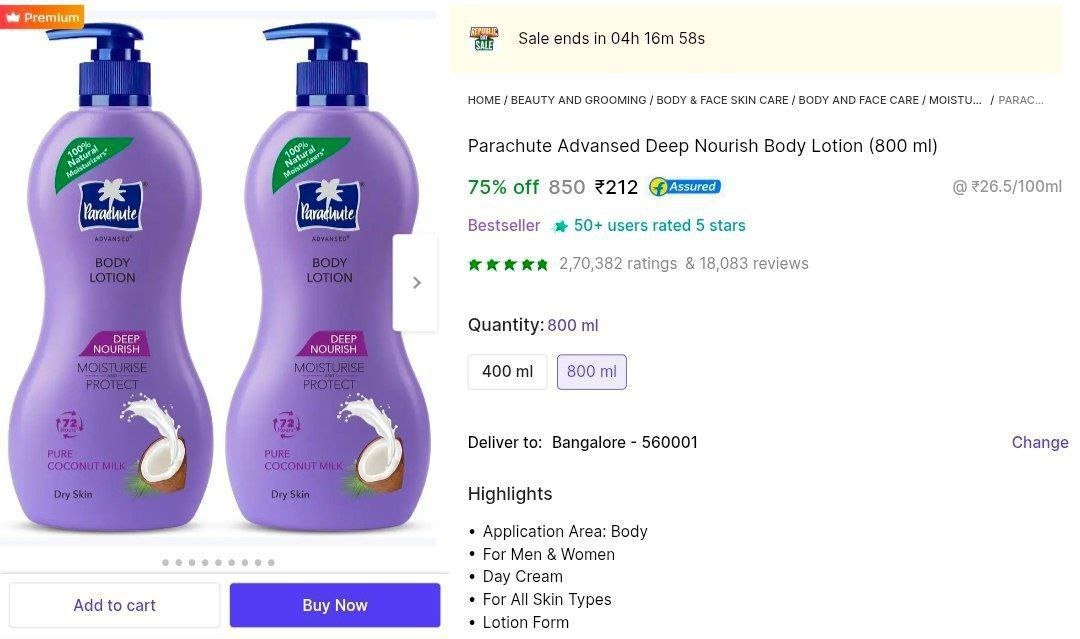Click the teal star beside '50+ users rated'

[x=561, y=226]
